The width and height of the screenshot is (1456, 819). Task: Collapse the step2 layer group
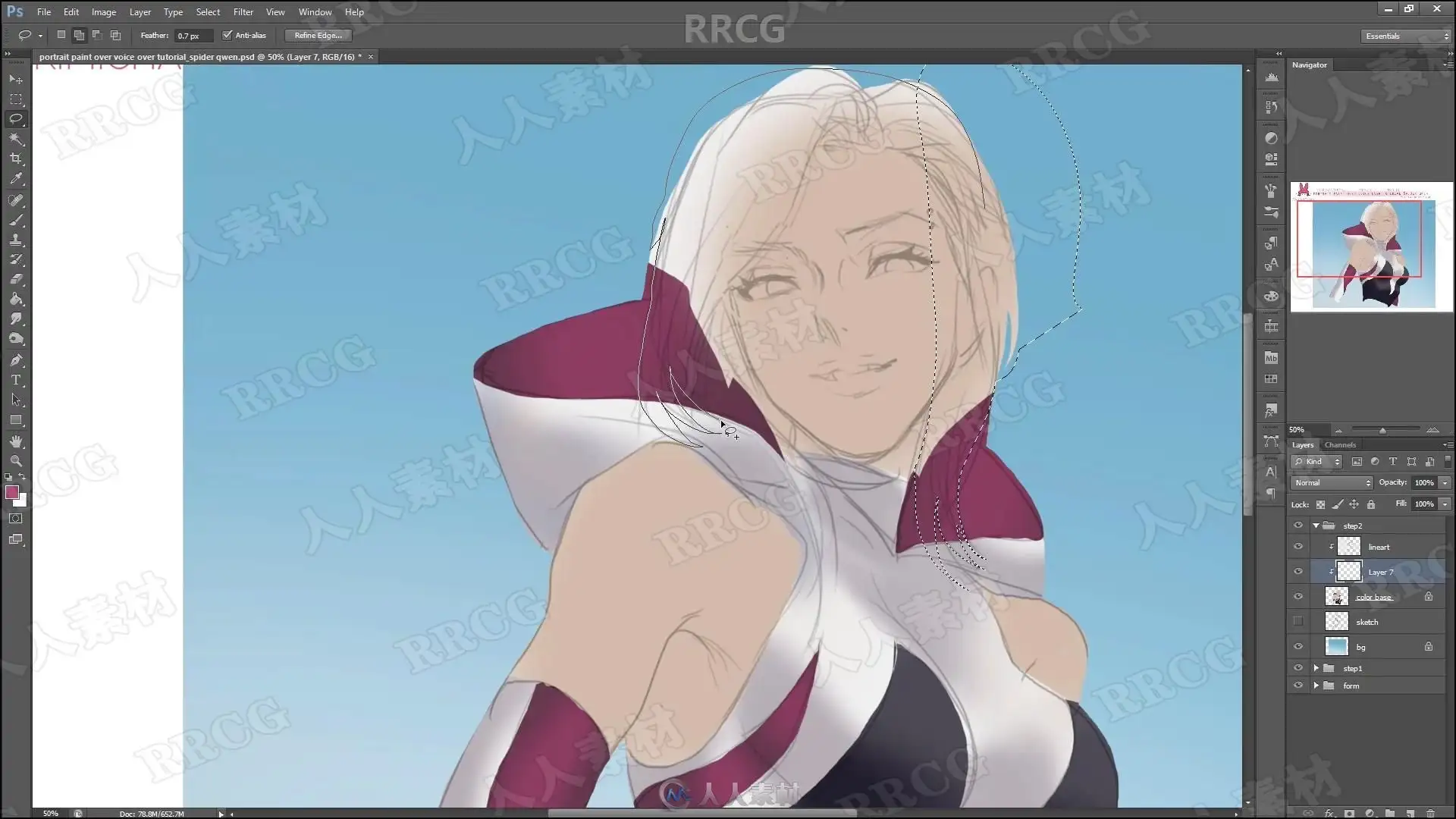(1316, 526)
